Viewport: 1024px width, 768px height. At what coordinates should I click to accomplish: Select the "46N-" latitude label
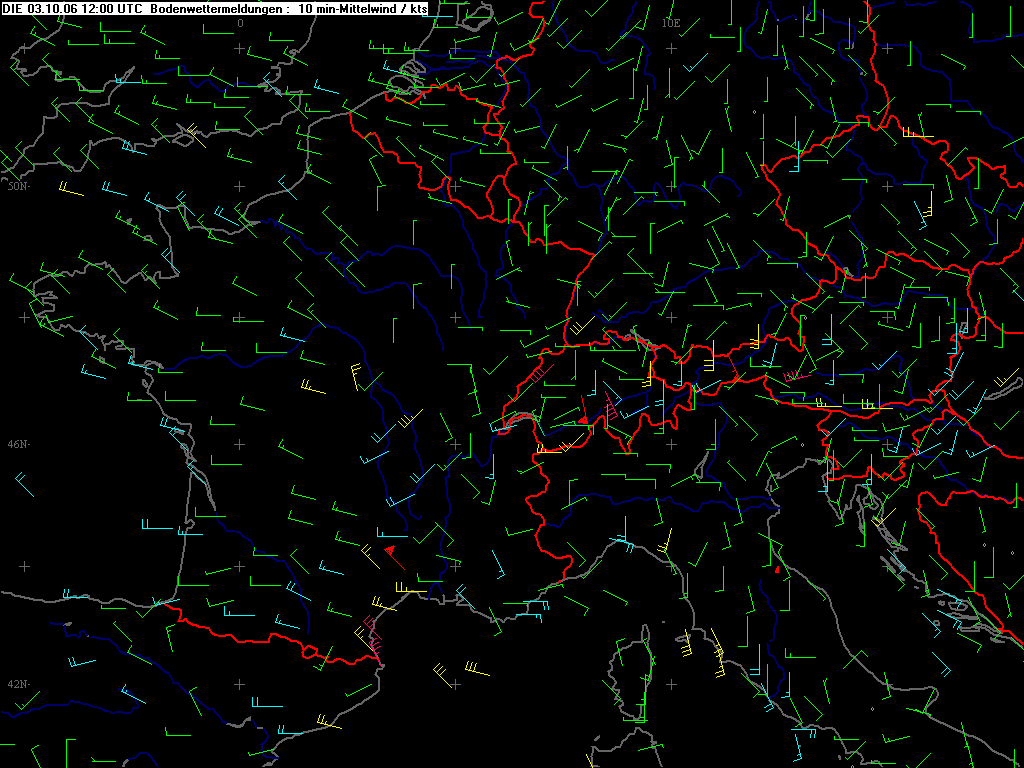[18, 444]
